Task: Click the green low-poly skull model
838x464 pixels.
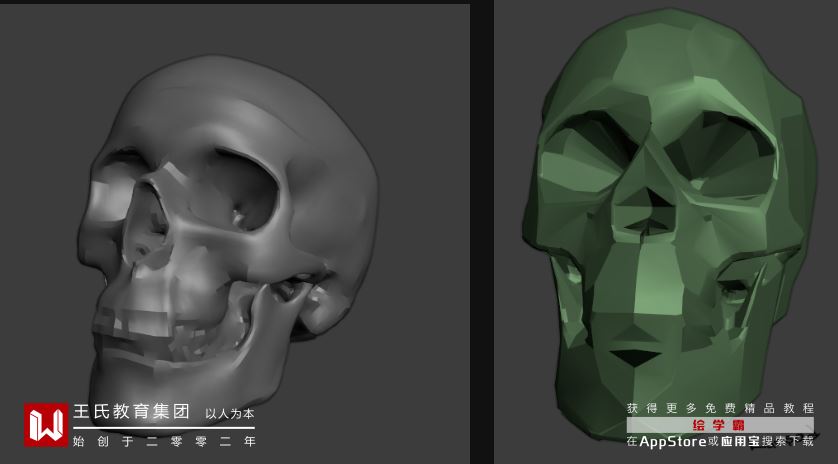Action: (x=670, y=225)
